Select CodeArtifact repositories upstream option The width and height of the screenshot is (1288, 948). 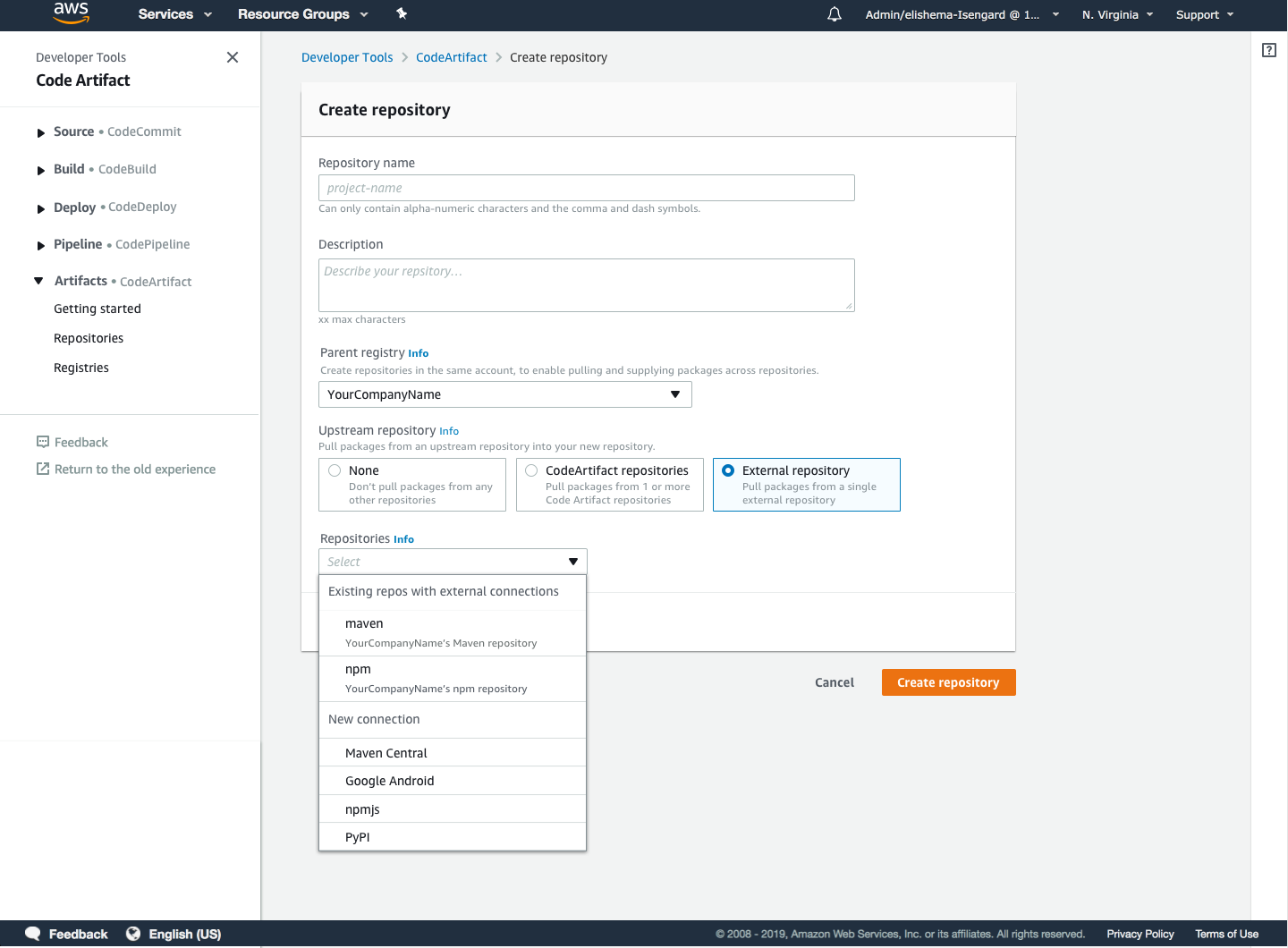pos(610,485)
